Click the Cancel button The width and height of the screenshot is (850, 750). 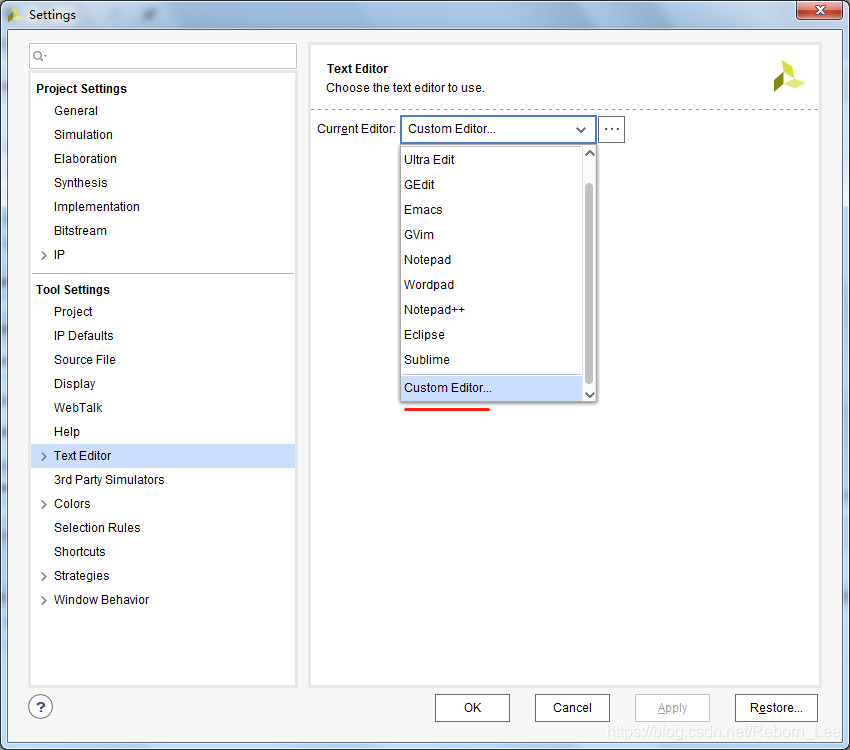pos(572,708)
